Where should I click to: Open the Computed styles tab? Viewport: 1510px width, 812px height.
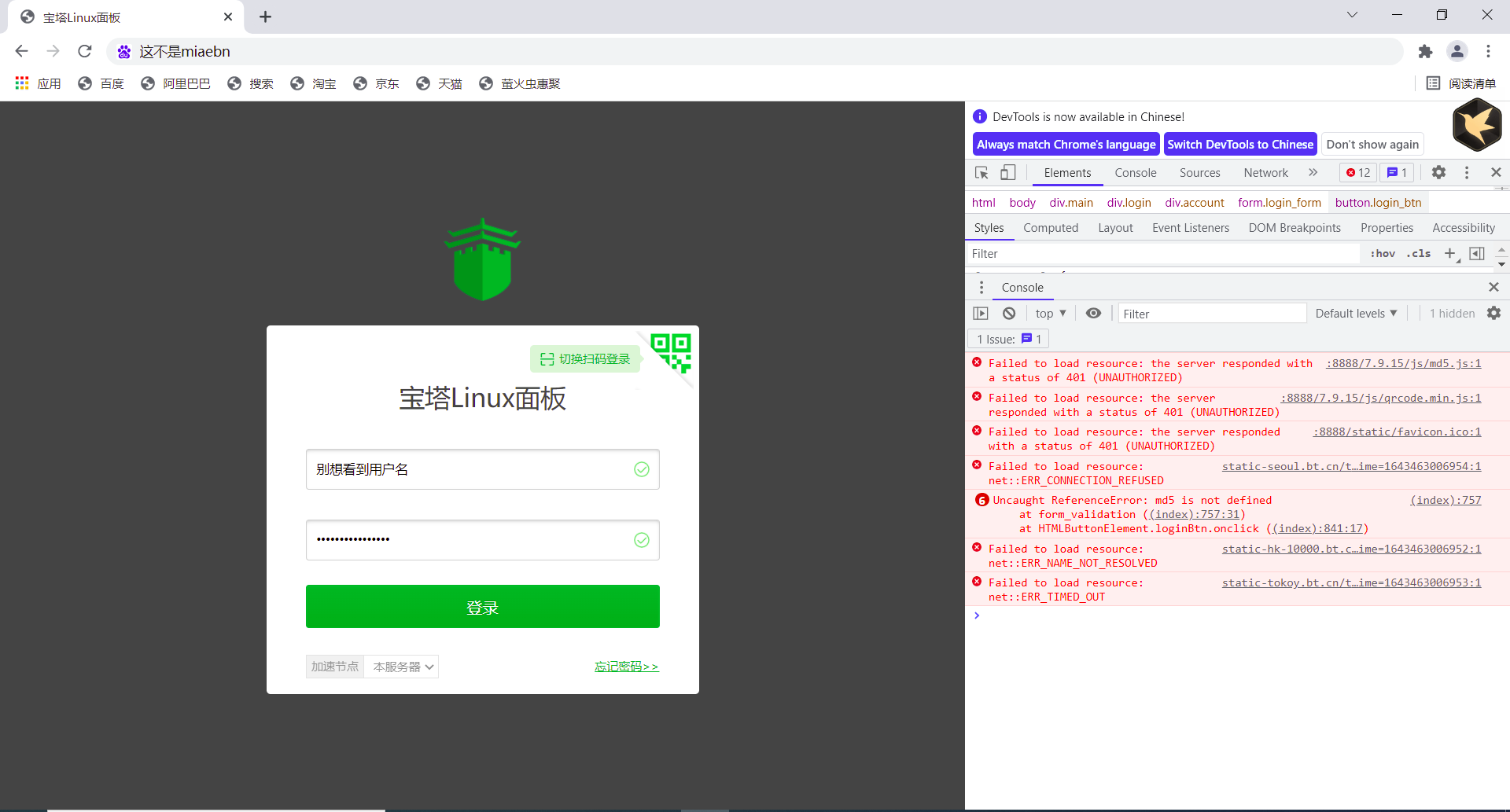pos(1051,228)
